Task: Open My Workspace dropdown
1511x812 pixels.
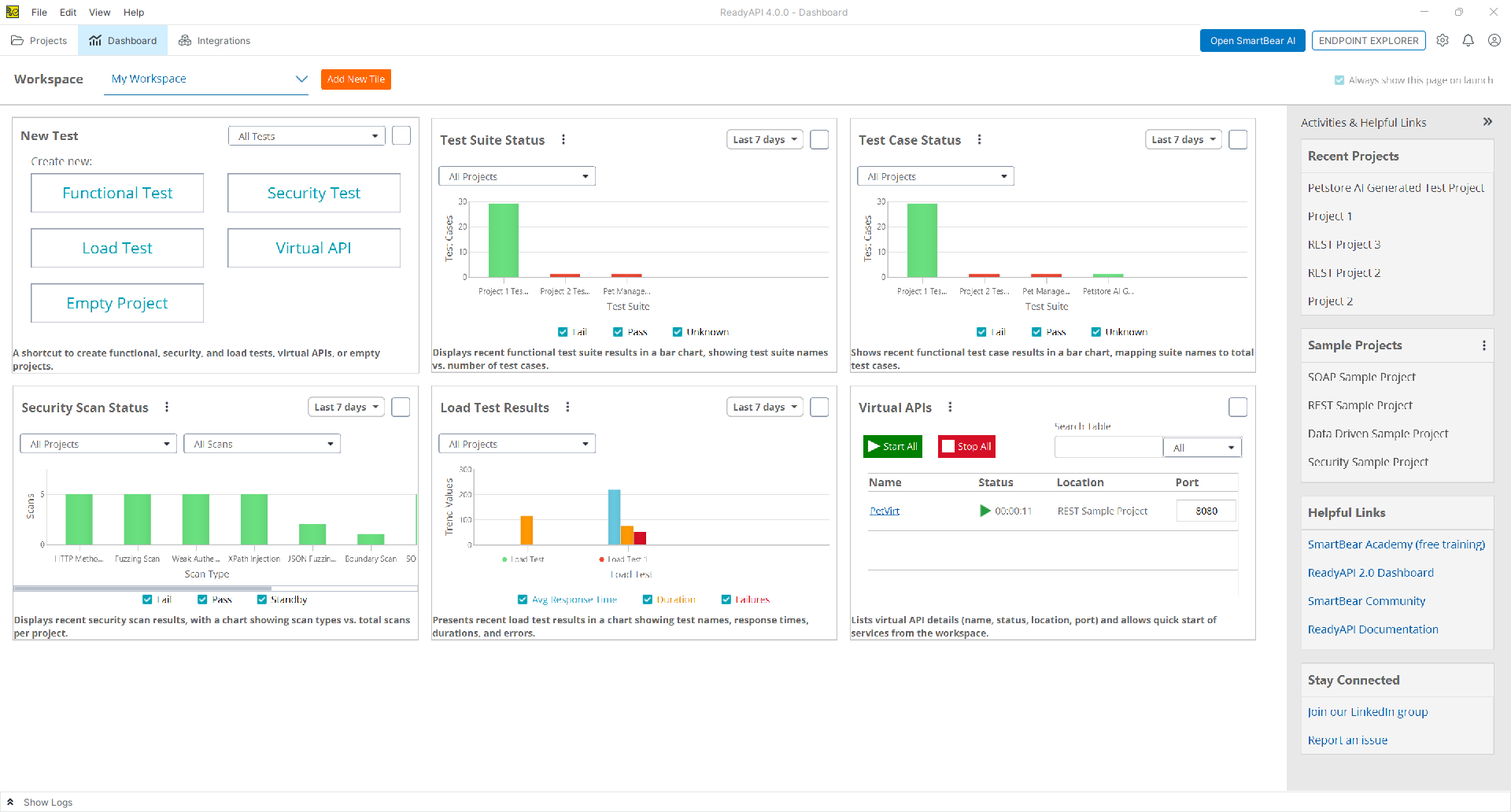Action: coord(206,79)
